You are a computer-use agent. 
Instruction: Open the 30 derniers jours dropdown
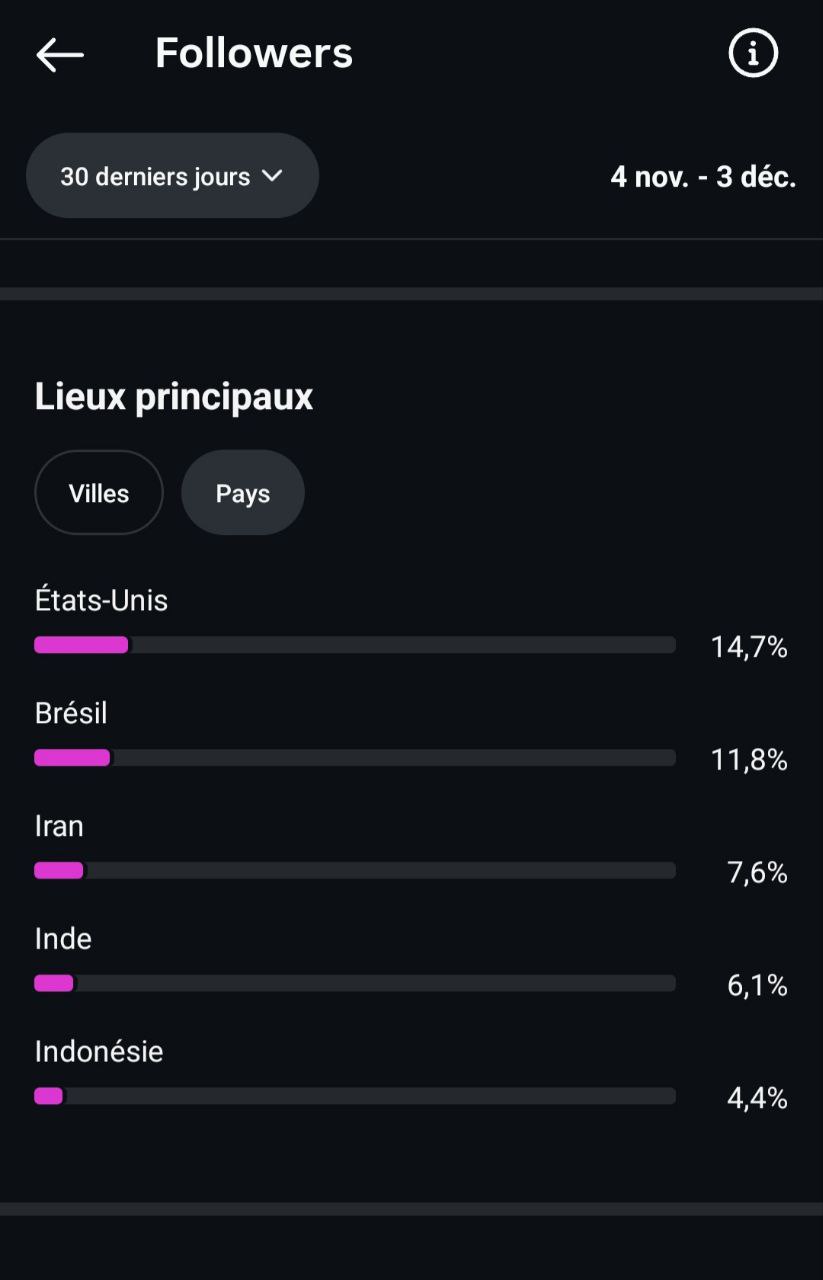coord(172,176)
